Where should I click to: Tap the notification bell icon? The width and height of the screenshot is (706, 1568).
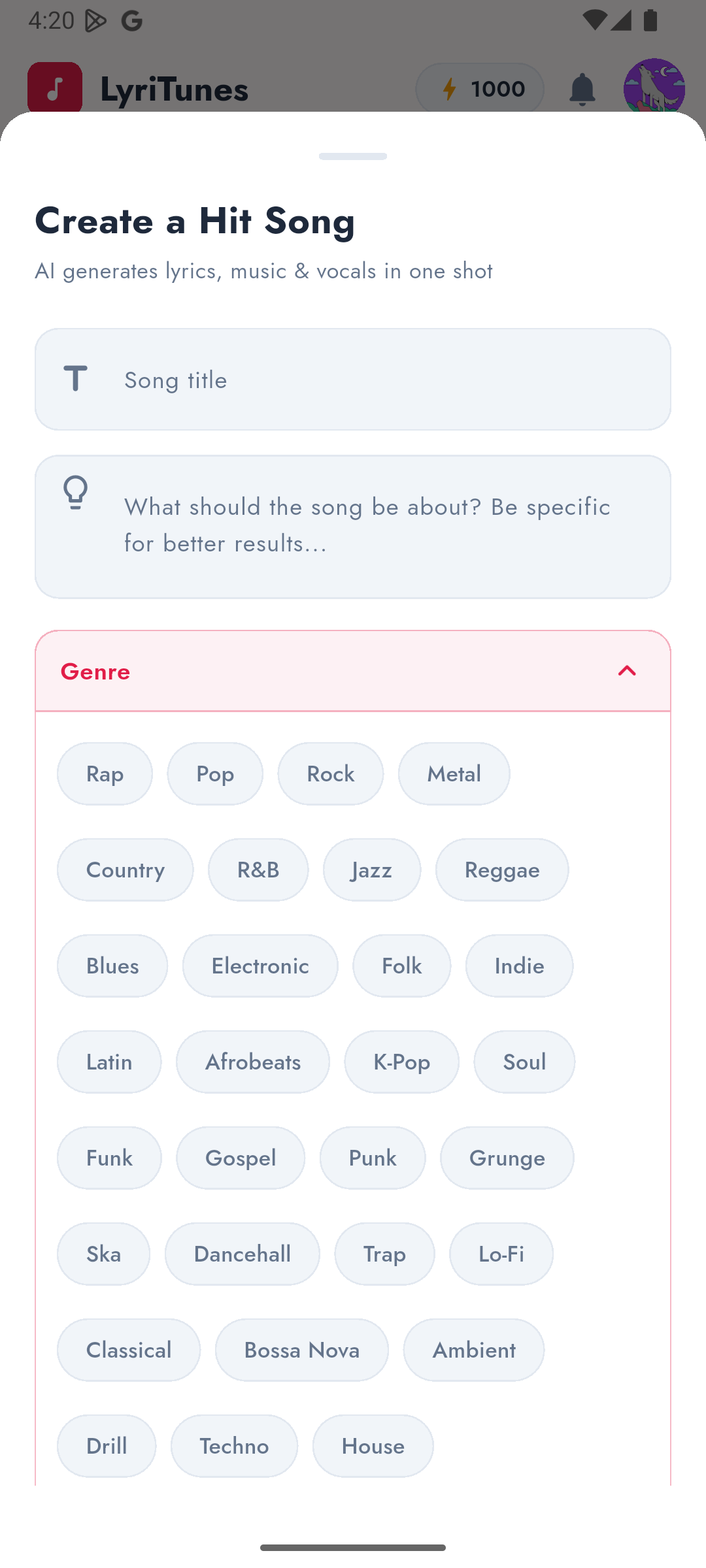[x=582, y=89]
